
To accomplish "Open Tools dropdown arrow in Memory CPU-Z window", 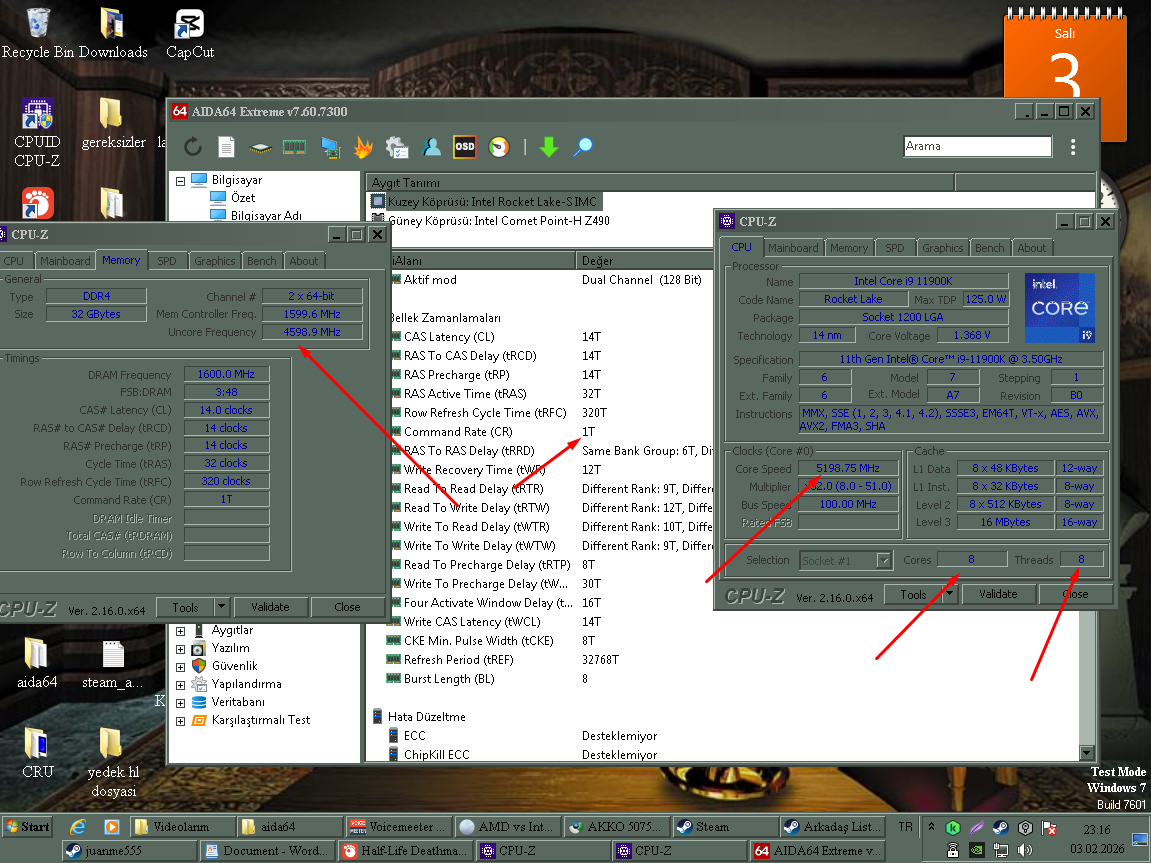I will click(x=222, y=607).
